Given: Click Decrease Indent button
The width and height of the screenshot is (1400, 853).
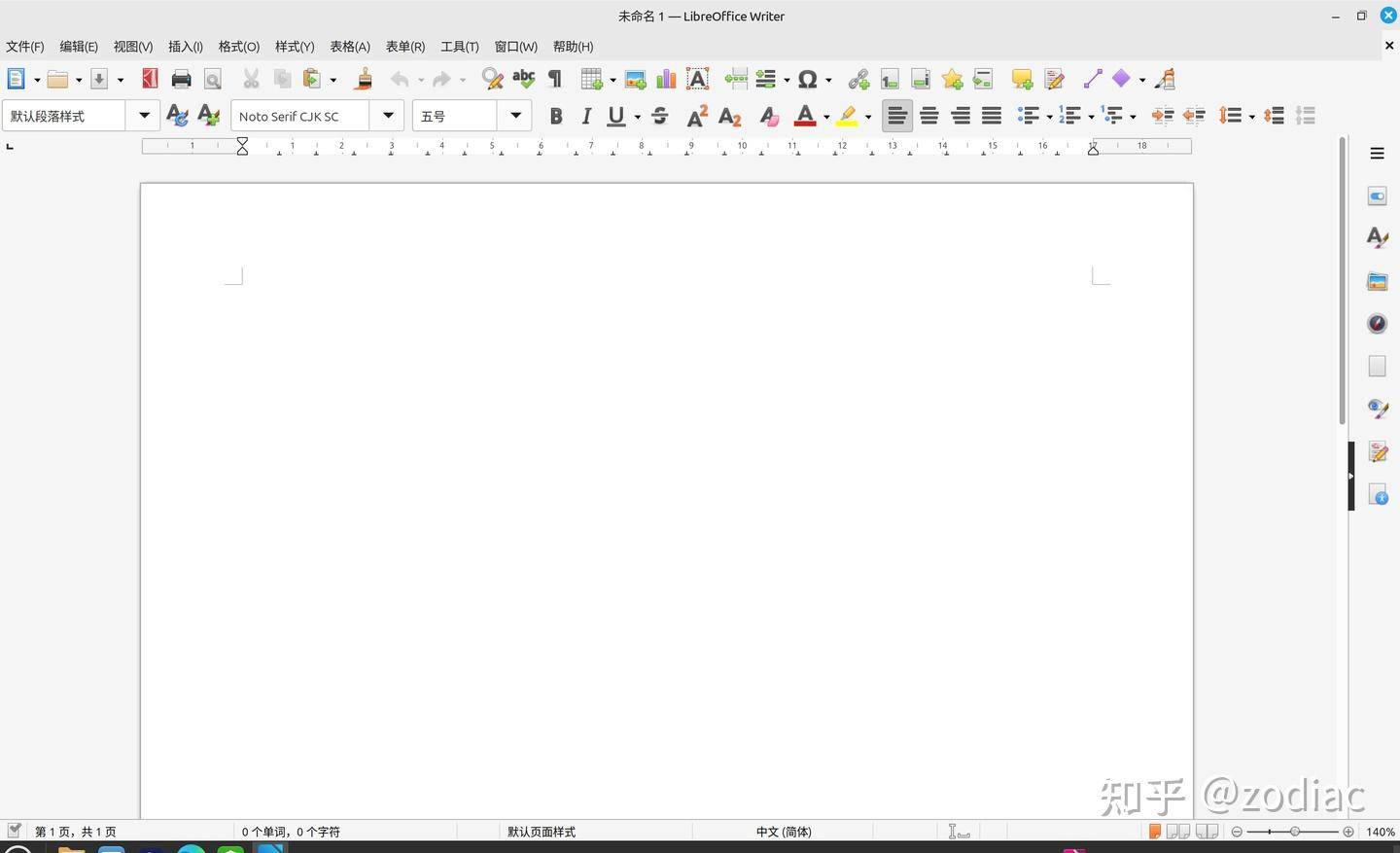Looking at the screenshot, I should coord(1194,116).
